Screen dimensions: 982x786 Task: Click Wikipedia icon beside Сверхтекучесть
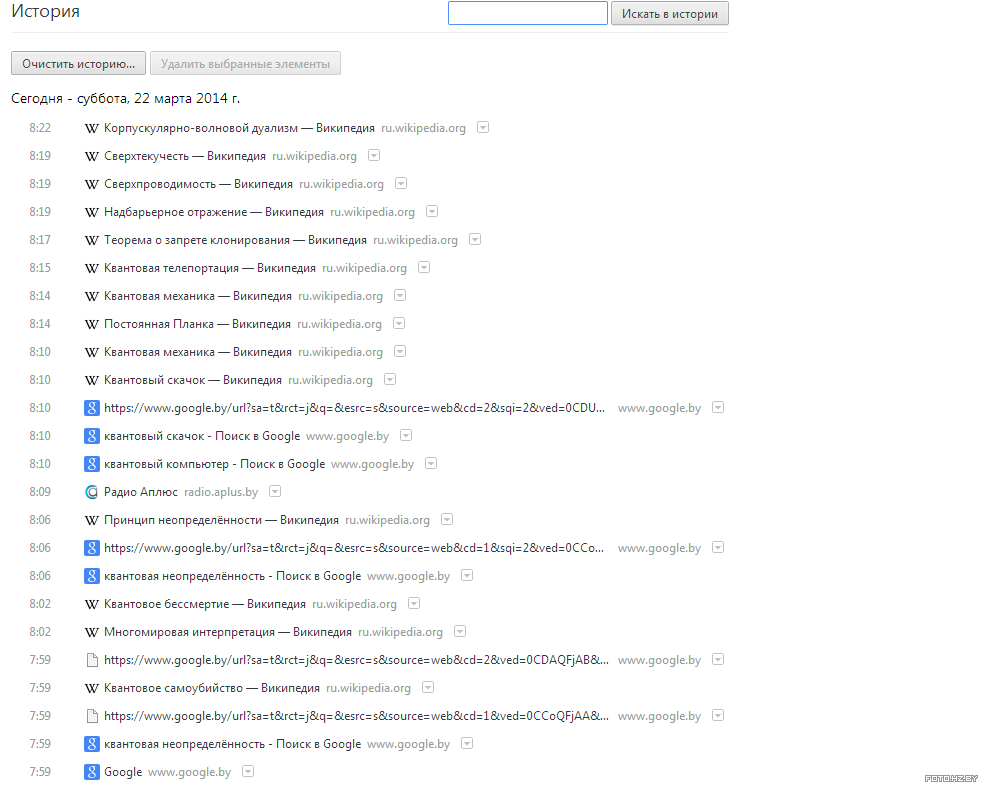pos(91,157)
